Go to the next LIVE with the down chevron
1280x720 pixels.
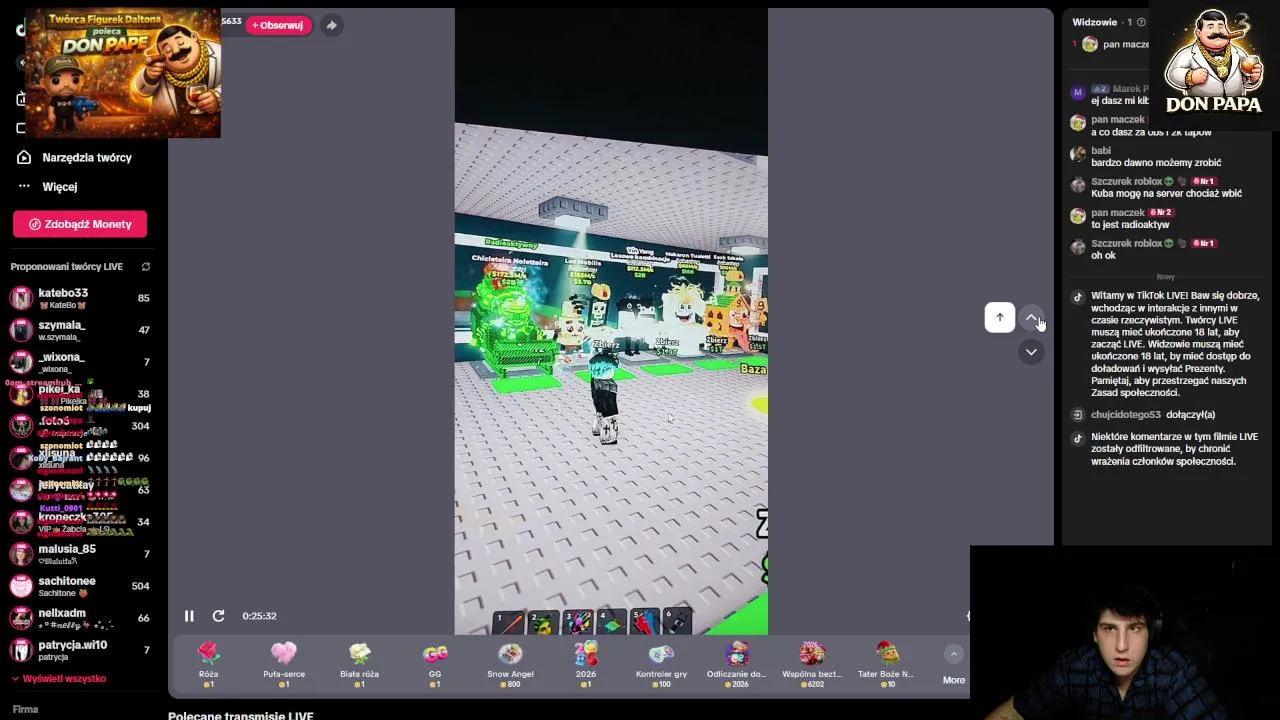point(1031,352)
